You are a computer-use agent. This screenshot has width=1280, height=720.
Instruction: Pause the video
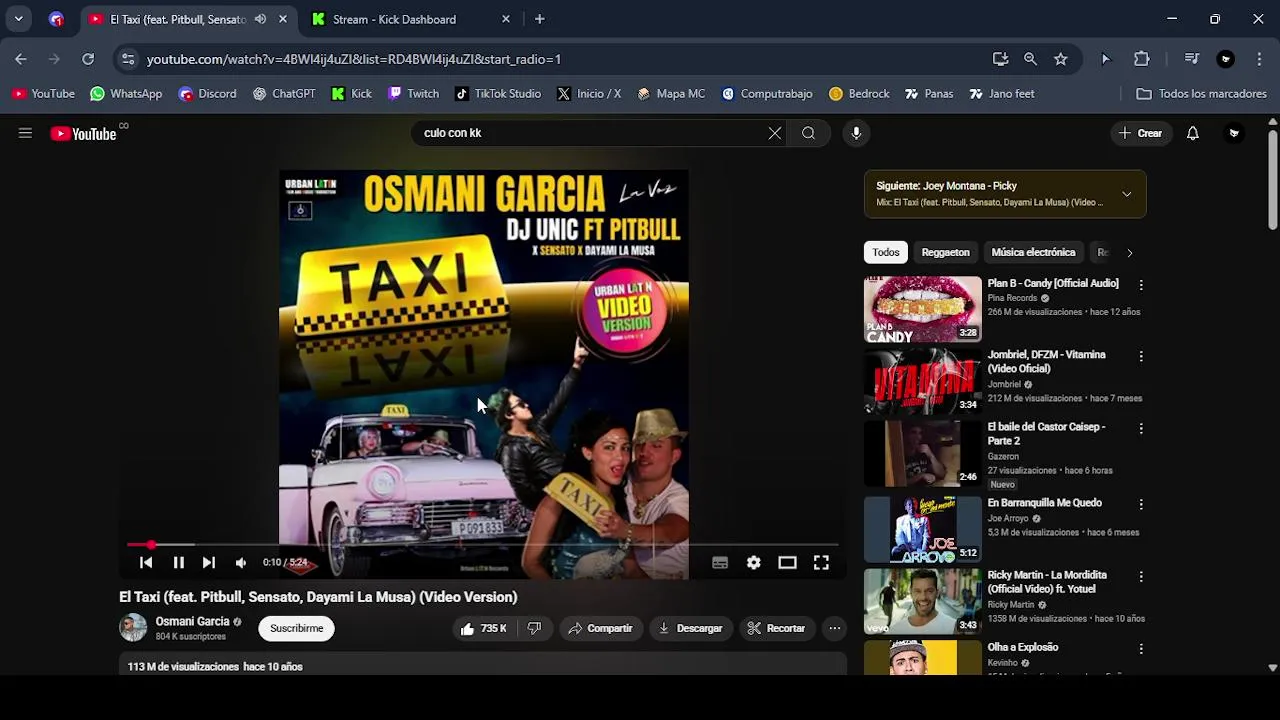(178, 563)
